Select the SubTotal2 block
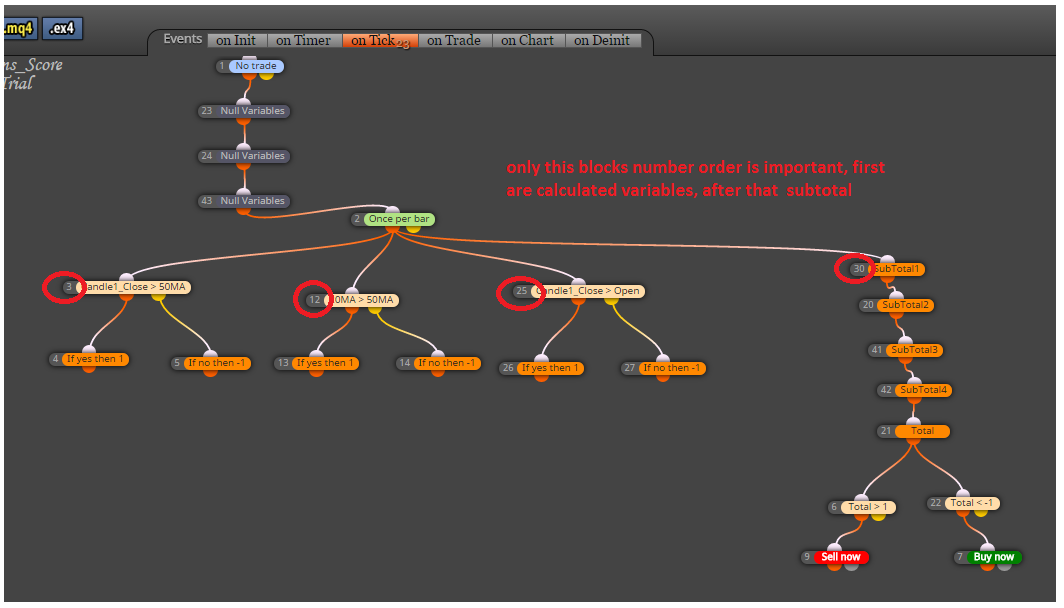This screenshot has height=608, width=1064. pos(905,305)
